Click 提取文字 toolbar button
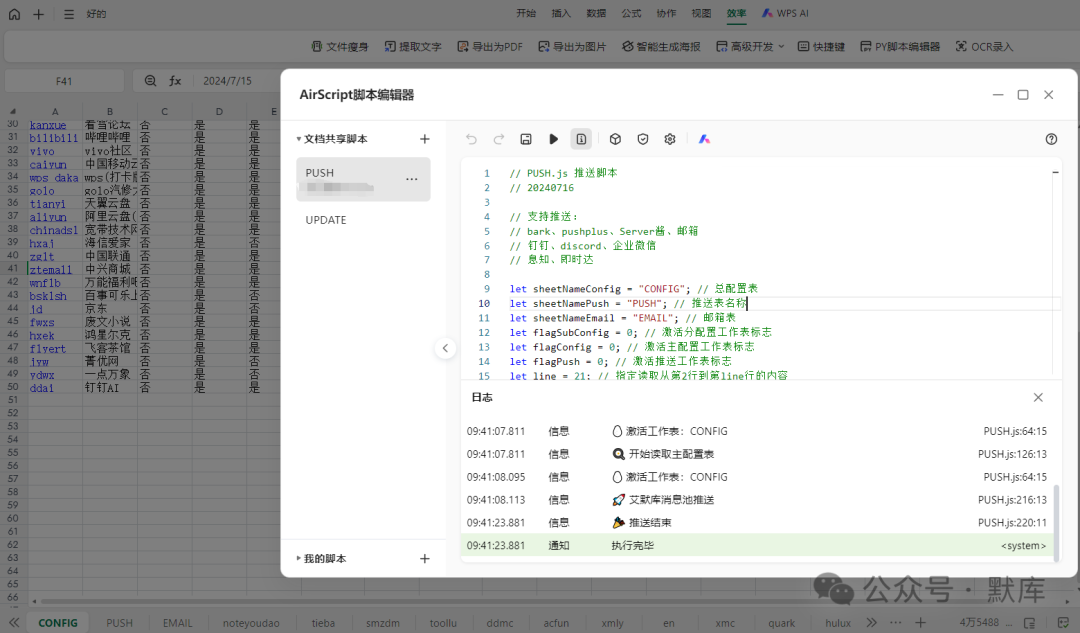This screenshot has height=633, width=1080. 413,47
